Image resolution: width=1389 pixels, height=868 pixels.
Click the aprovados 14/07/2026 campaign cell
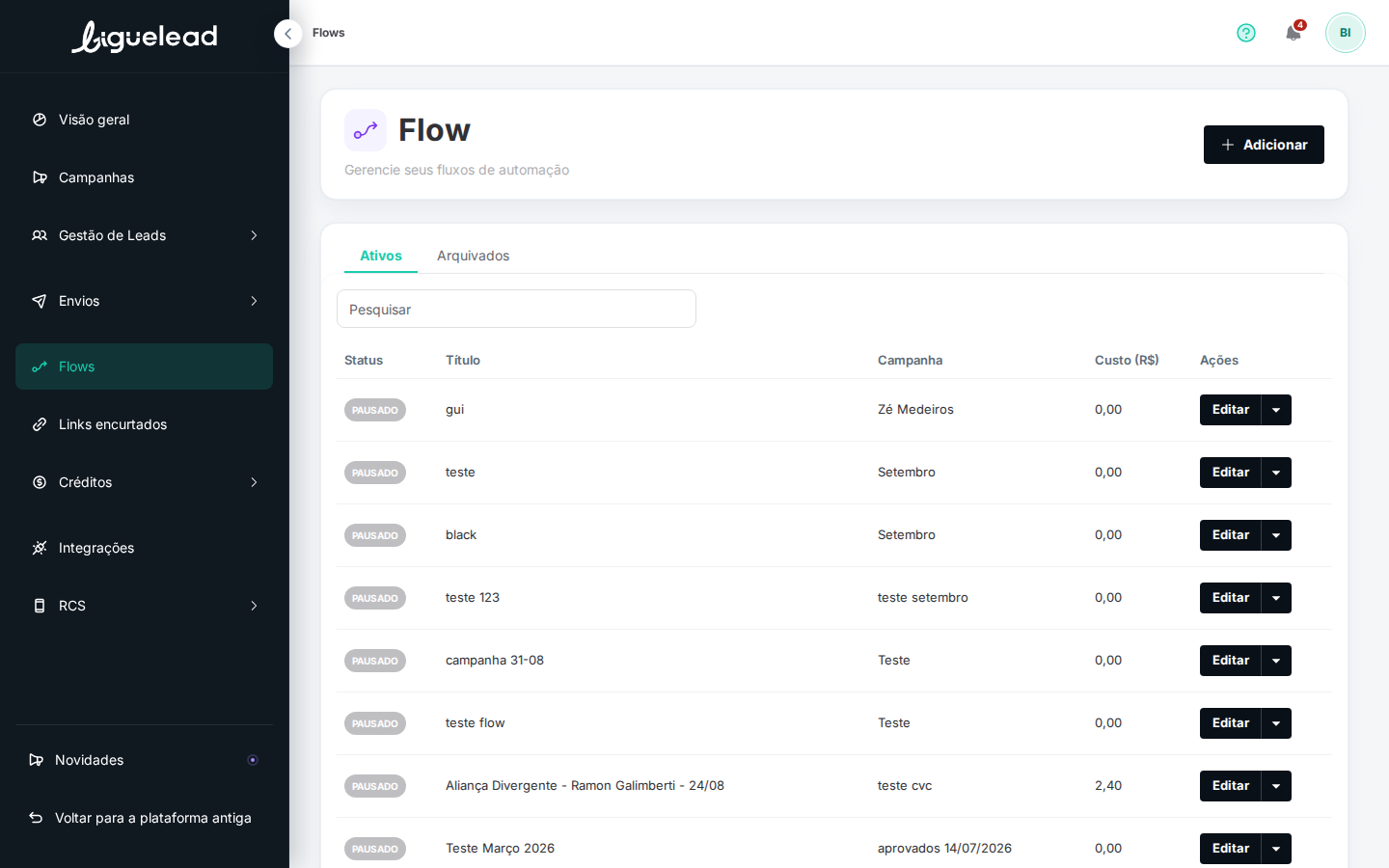point(944,849)
